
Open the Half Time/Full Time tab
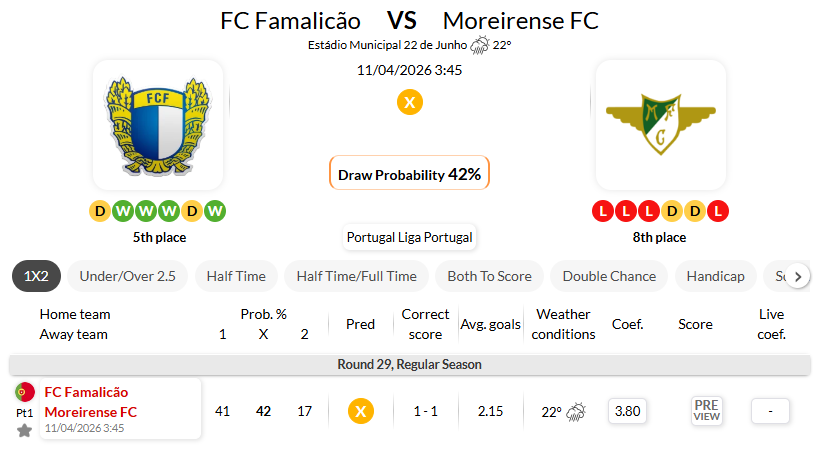[356, 276]
